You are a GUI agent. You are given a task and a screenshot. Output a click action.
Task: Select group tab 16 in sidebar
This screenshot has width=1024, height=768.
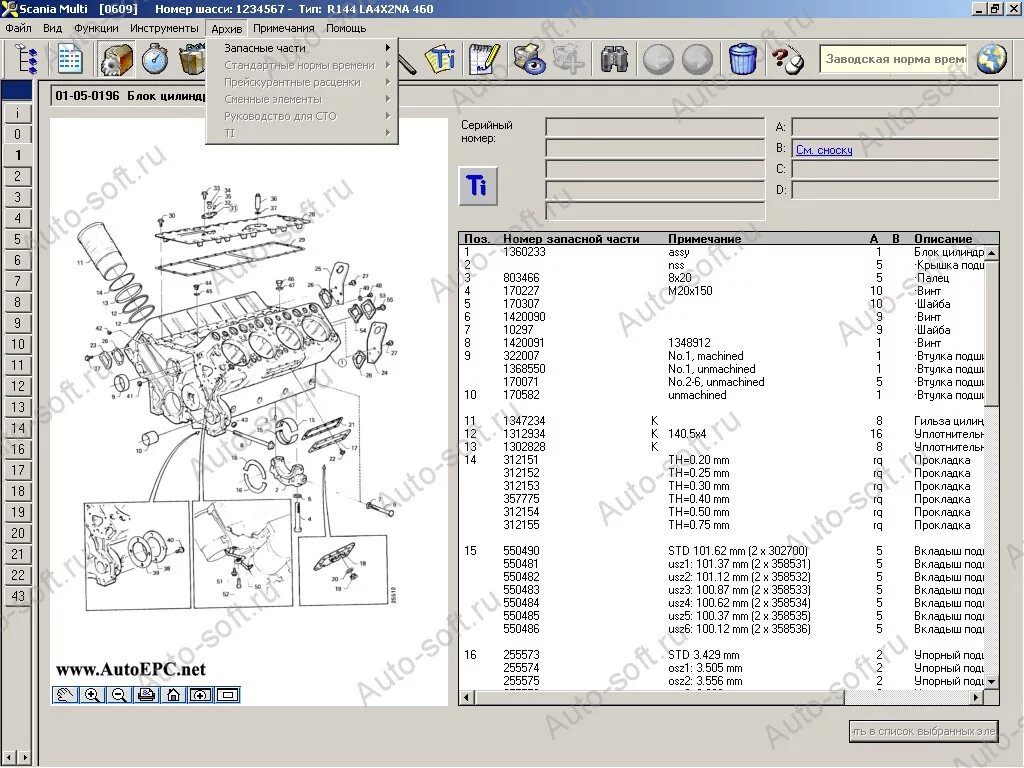pyautogui.click(x=18, y=449)
